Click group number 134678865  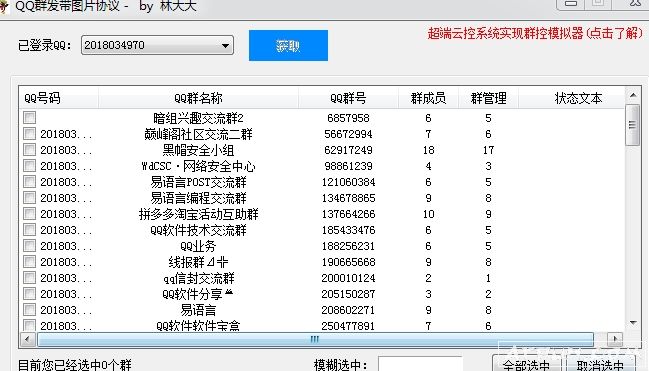click(348, 198)
